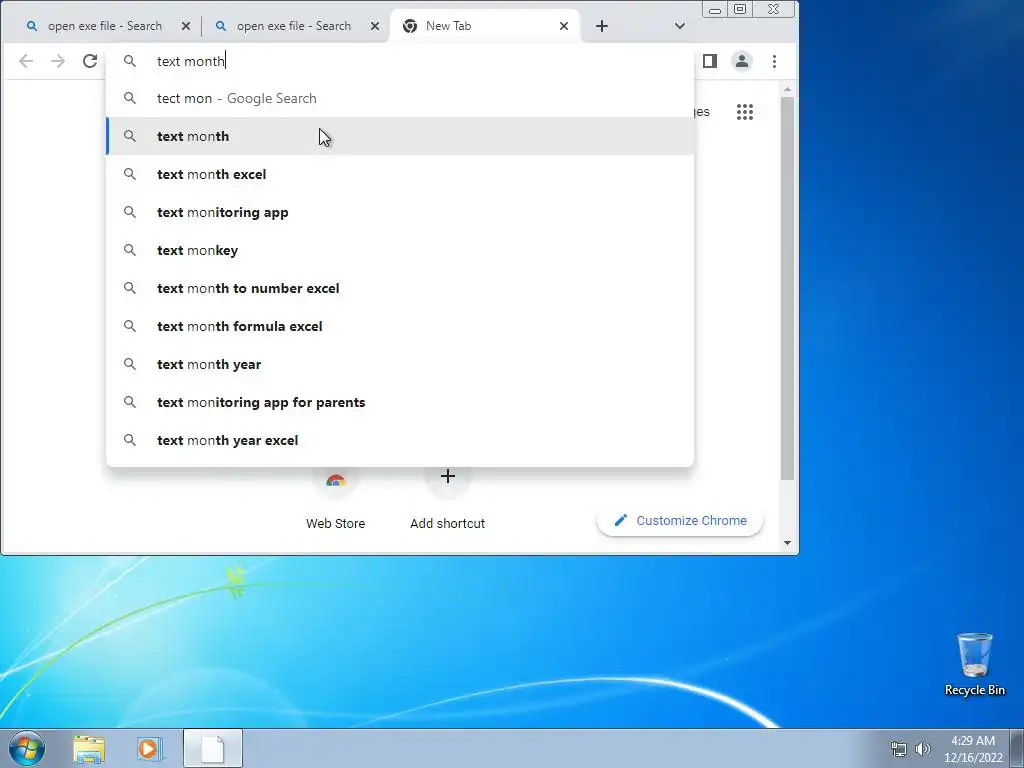Select the text monkey suggestion
The width and height of the screenshot is (1024, 768).
pyautogui.click(x=400, y=250)
